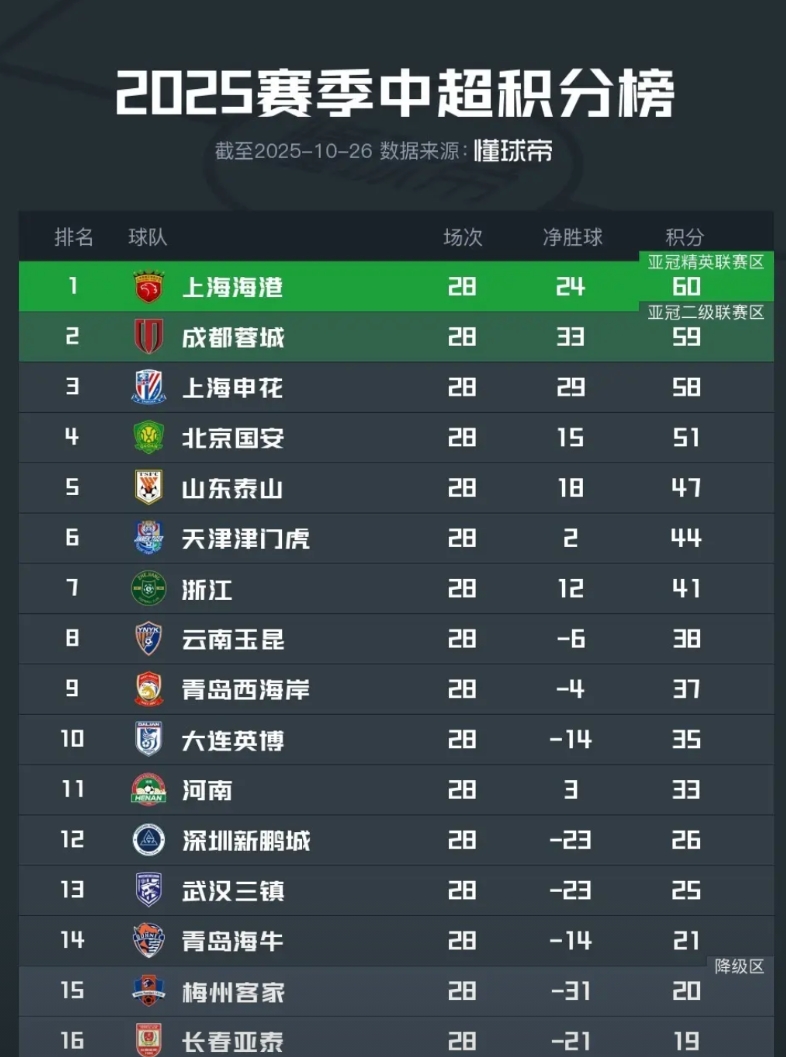Click the Yunnan Yukun (云南玉昆) team crest

coord(149,638)
